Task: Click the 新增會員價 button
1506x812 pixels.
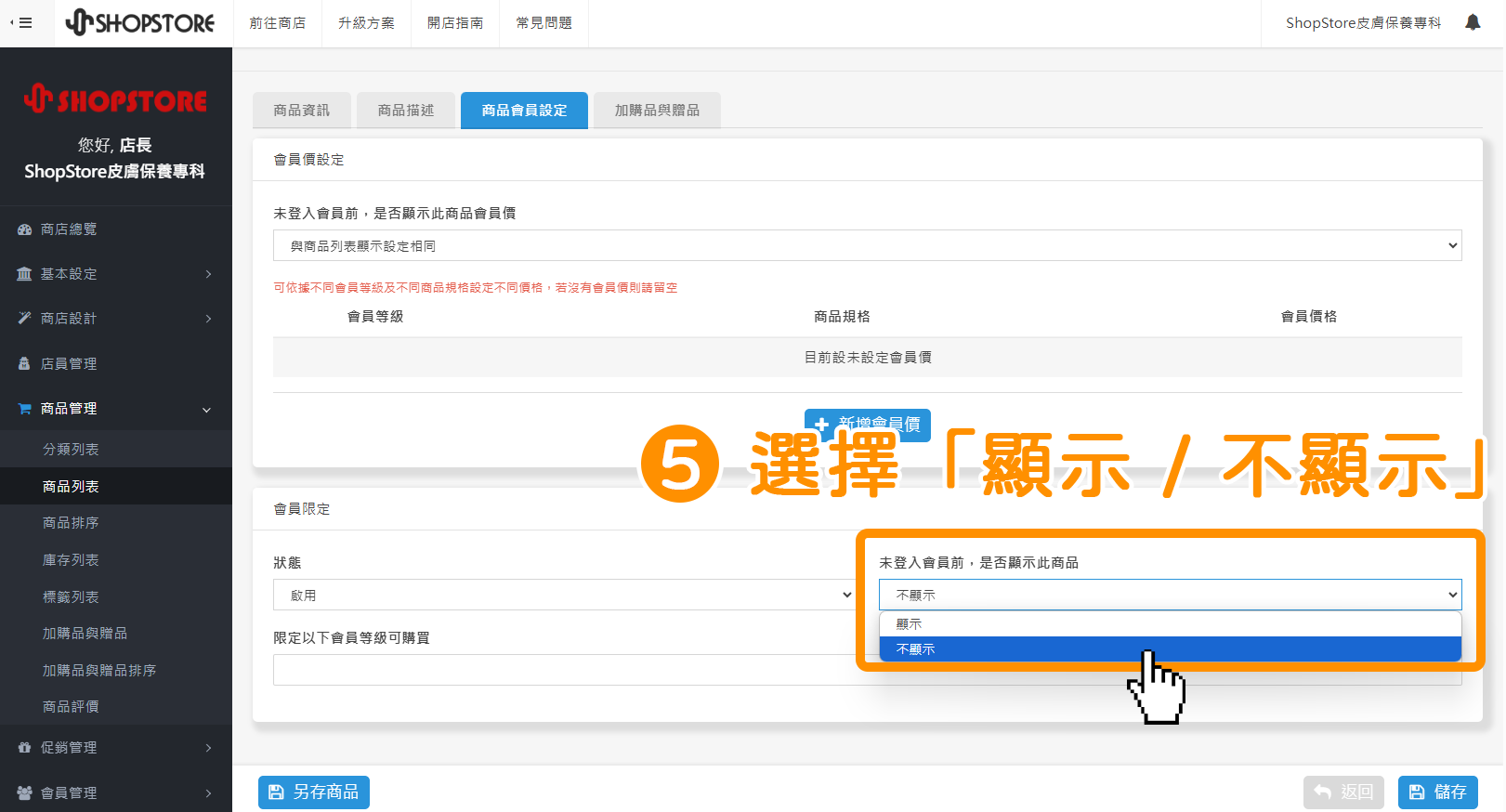Action: pyautogui.click(x=868, y=425)
